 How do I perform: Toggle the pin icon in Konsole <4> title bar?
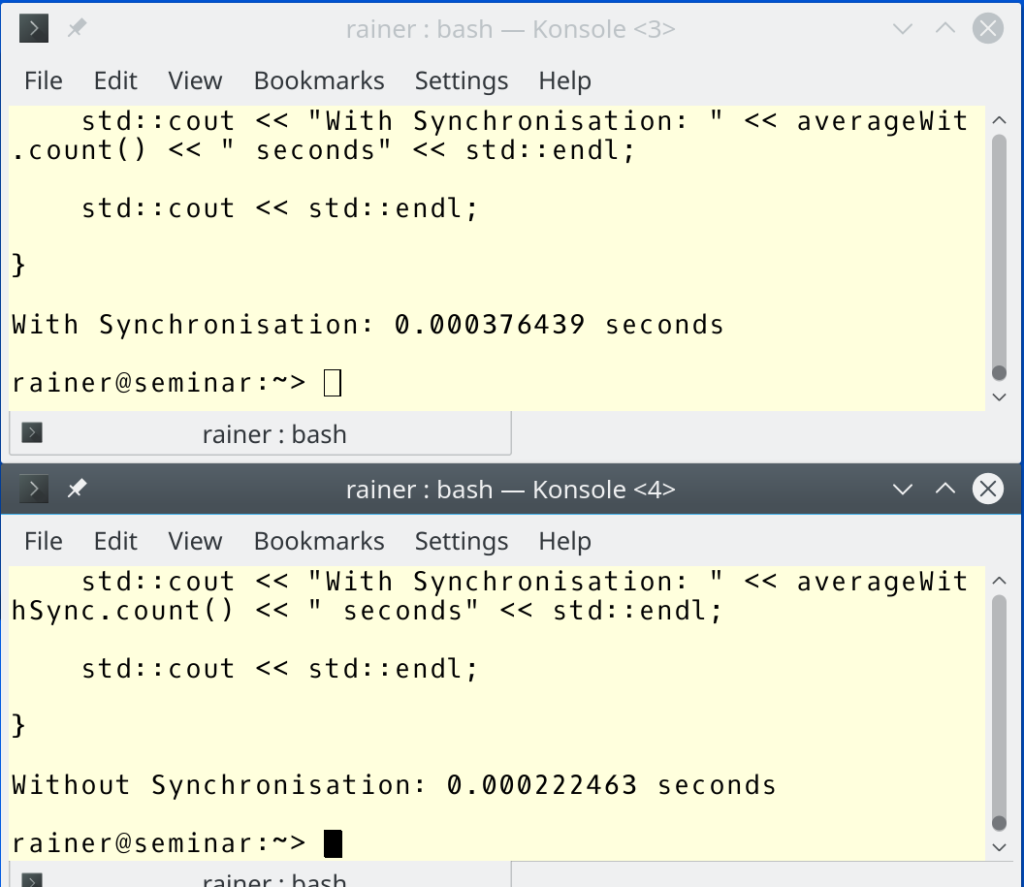(x=77, y=489)
